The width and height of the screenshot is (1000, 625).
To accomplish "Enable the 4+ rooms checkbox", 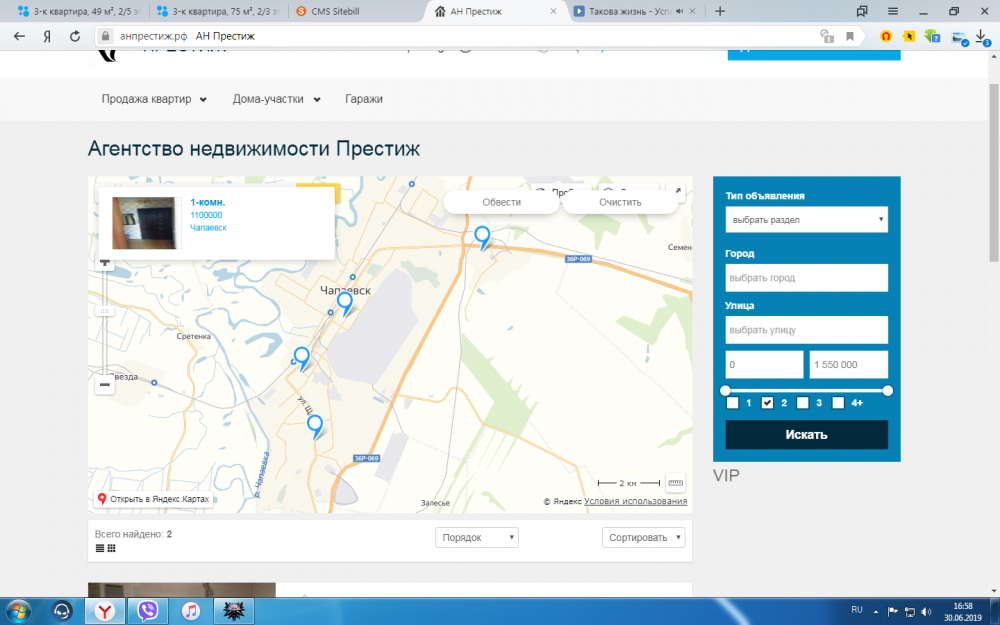I will [x=838, y=403].
